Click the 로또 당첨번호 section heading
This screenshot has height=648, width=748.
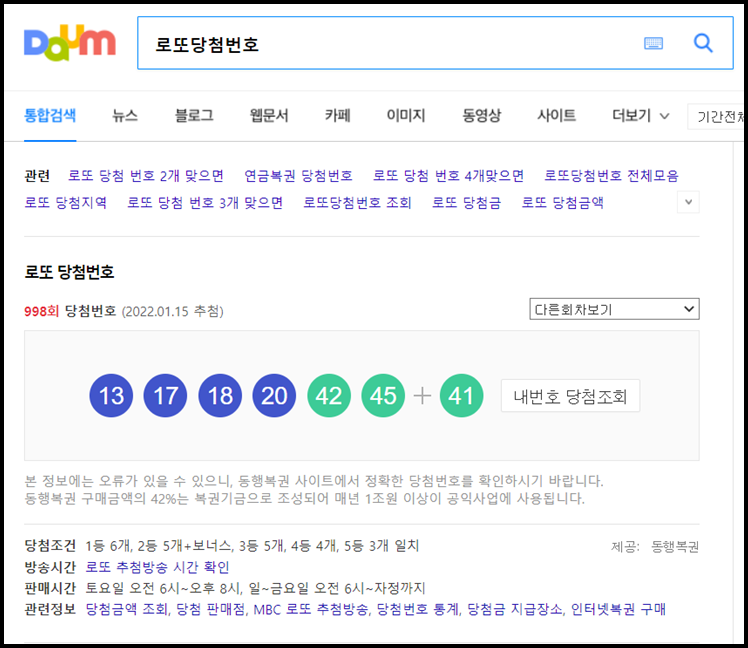[x=69, y=272]
